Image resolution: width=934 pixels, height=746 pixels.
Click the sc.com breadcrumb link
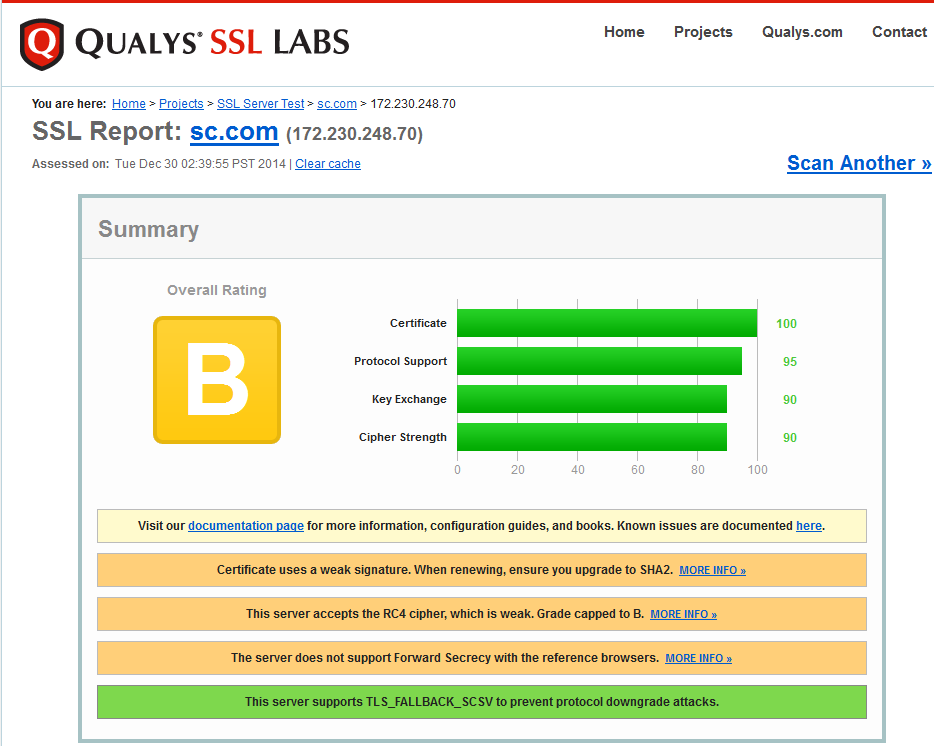pos(337,104)
